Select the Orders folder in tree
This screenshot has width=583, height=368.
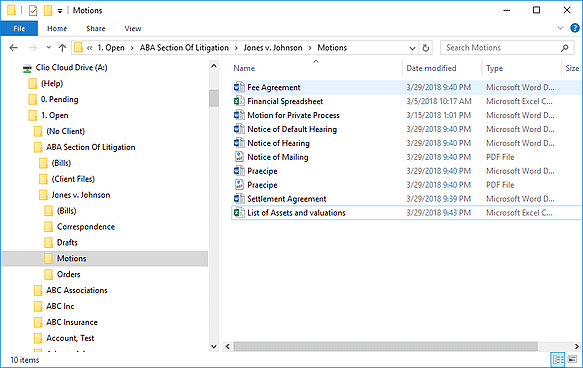68,274
